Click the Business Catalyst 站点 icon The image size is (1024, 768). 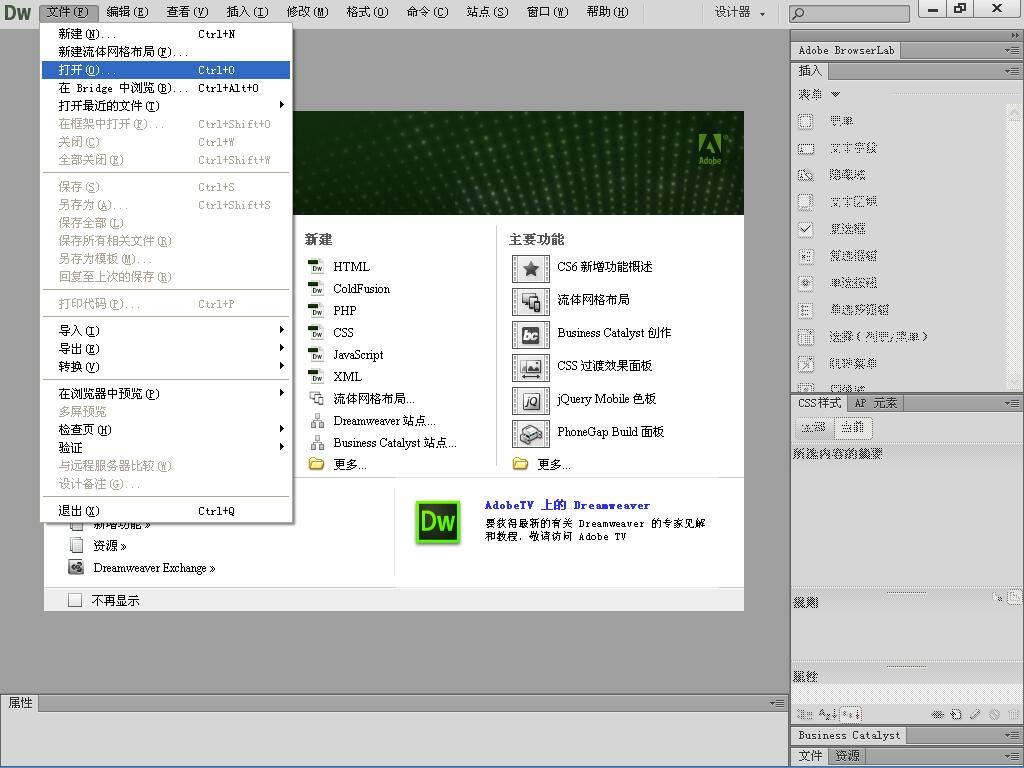click(x=317, y=443)
